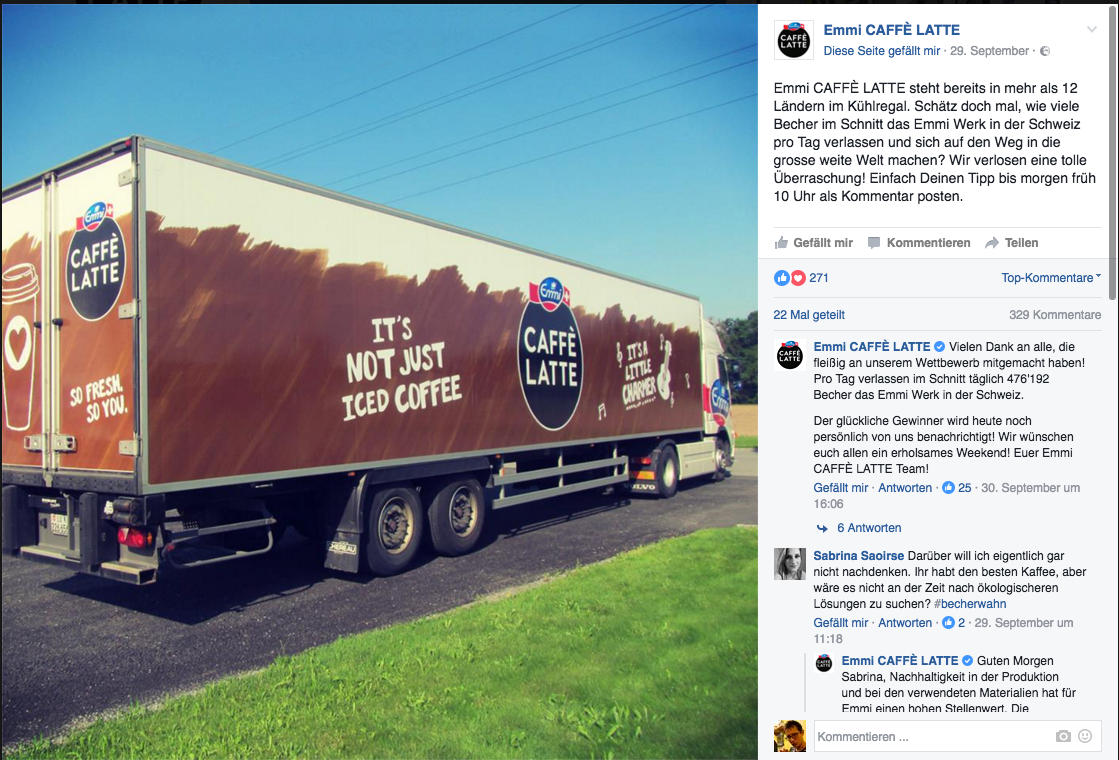The height and width of the screenshot is (760, 1119).
Task: Open the emoji smiley picker
Action: 1085,736
